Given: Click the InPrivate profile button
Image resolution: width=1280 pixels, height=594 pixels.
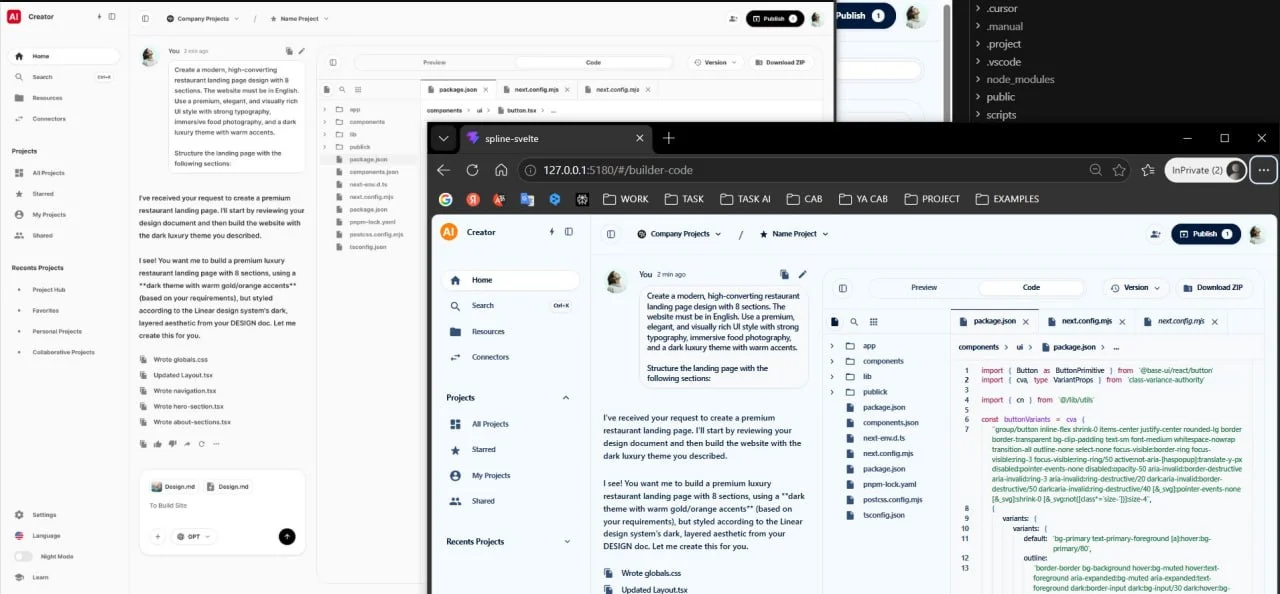Looking at the screenshot, I should tap(1206, 170).
